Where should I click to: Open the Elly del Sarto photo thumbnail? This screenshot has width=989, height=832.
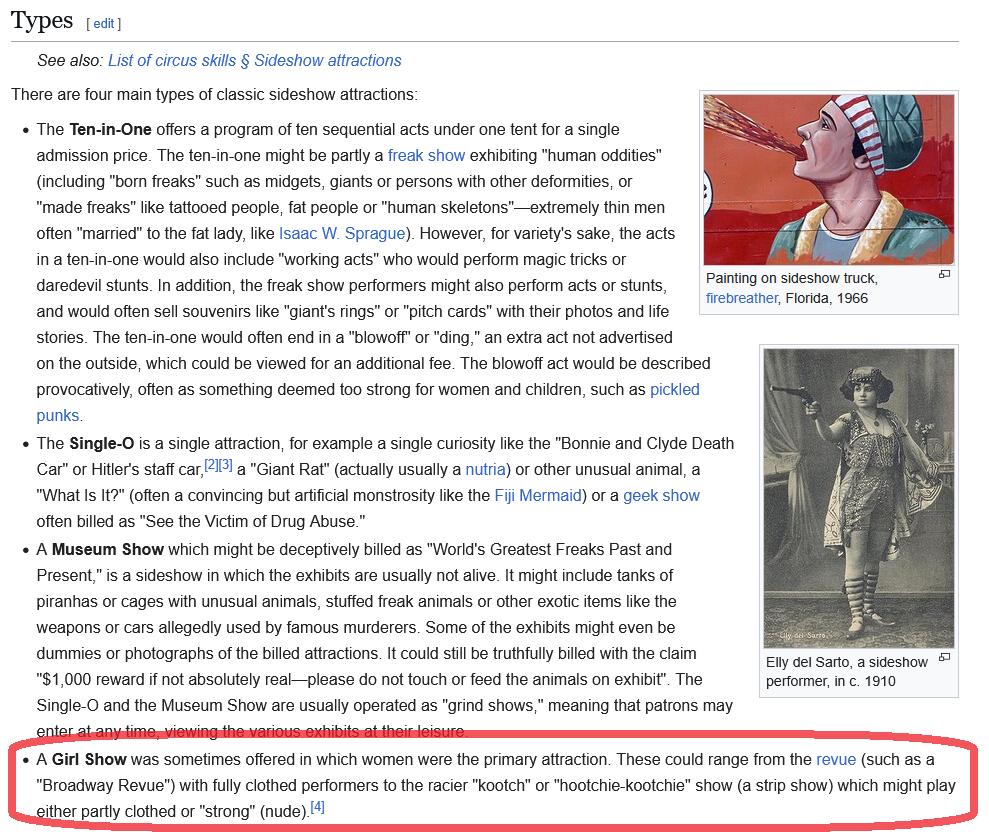858,498
